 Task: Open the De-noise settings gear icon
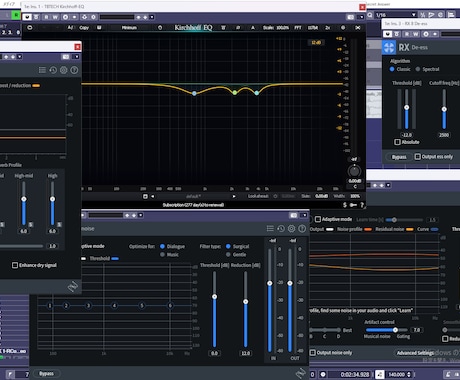tap(291, 229)
